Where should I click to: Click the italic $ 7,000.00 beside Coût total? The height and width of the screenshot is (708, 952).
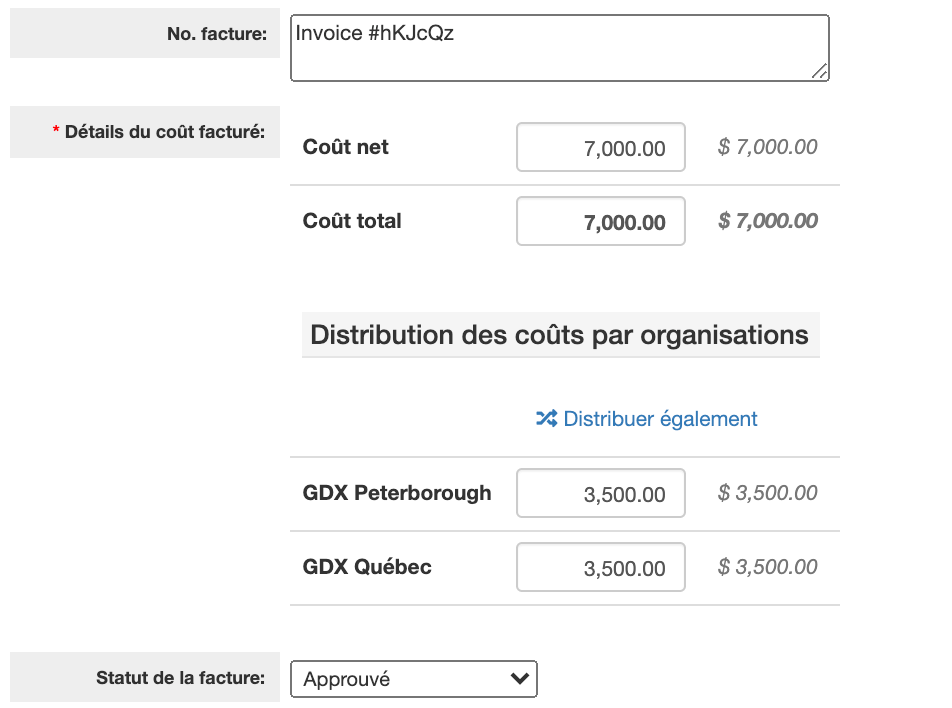tap(768, 220)
